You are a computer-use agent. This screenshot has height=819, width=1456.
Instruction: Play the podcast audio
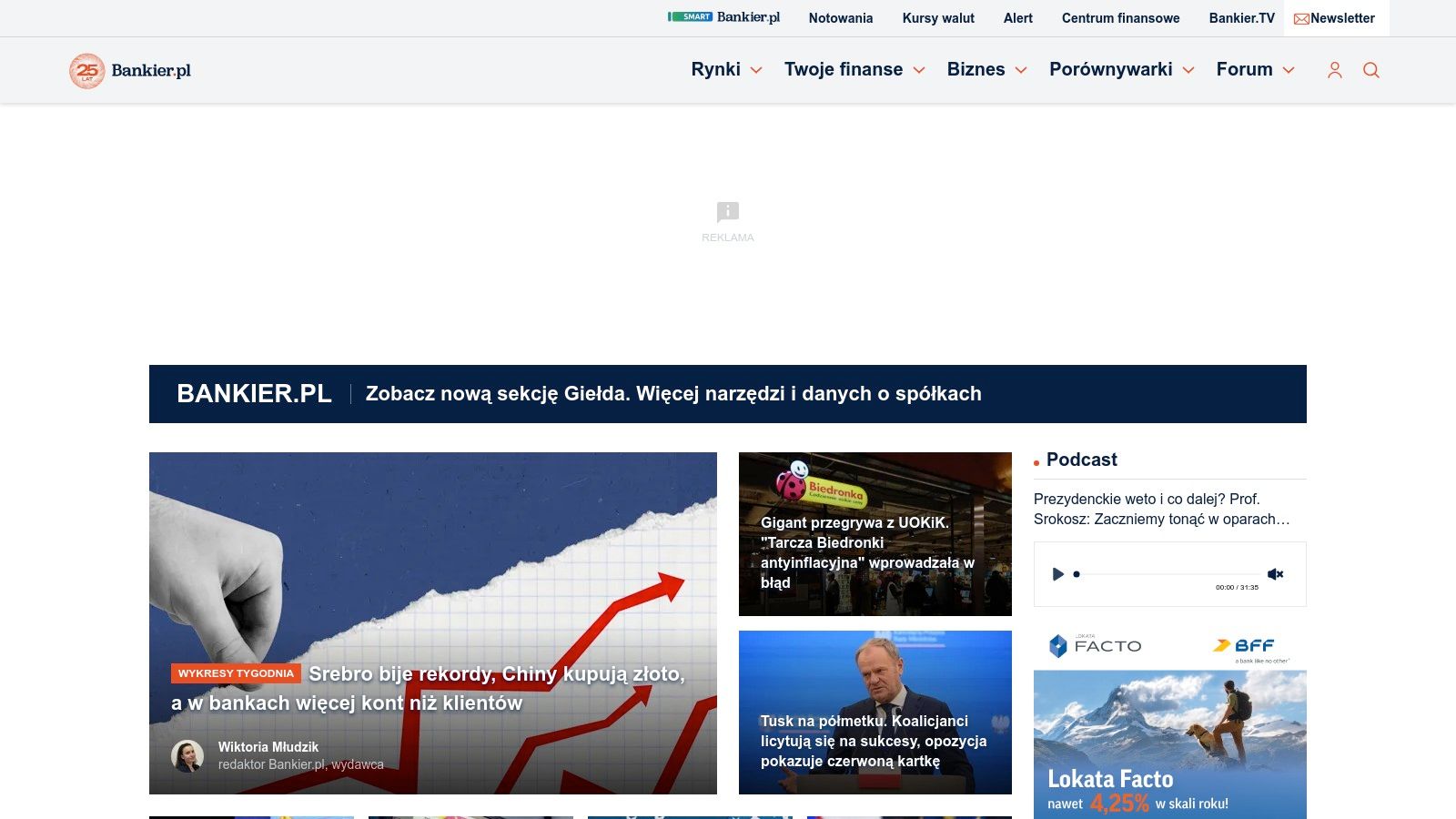coord(1057,574)
